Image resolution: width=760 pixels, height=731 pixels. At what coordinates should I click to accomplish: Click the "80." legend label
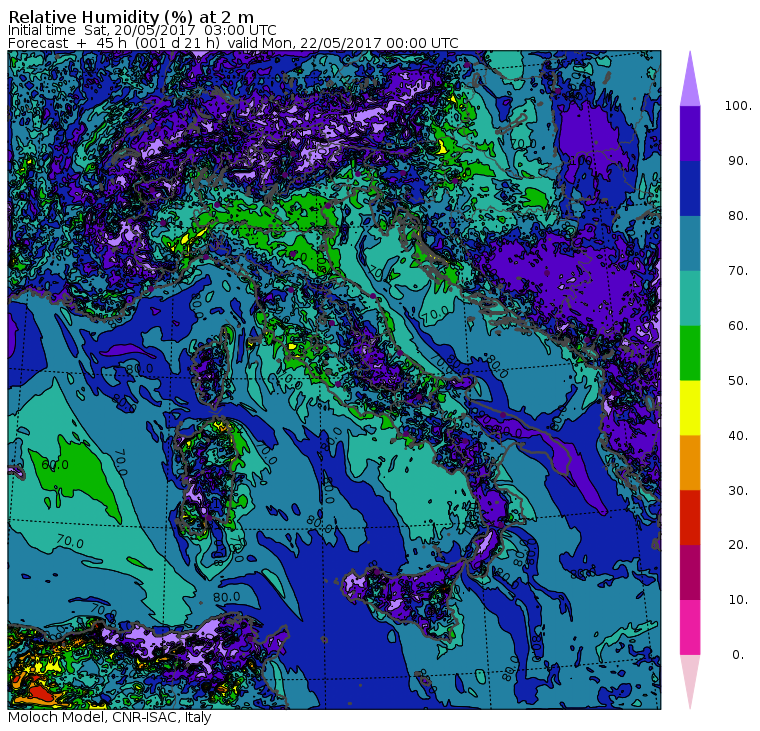pos(738,216)
